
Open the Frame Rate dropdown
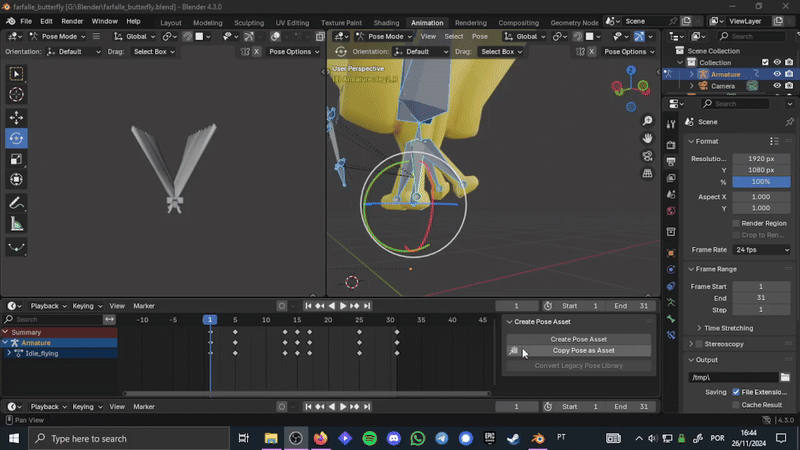tap(761, 249)
